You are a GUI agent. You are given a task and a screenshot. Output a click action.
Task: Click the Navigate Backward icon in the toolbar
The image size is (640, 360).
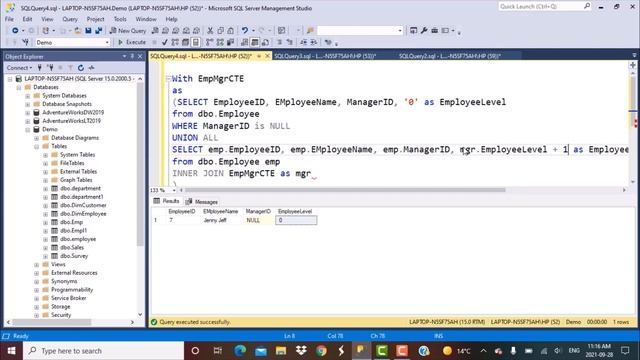[x=15, y=31]
